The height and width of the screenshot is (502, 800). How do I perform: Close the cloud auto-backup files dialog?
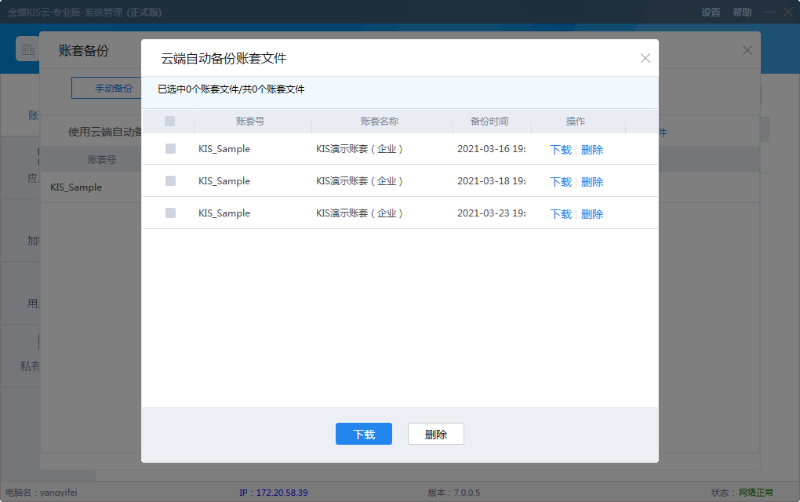point(645,58)
